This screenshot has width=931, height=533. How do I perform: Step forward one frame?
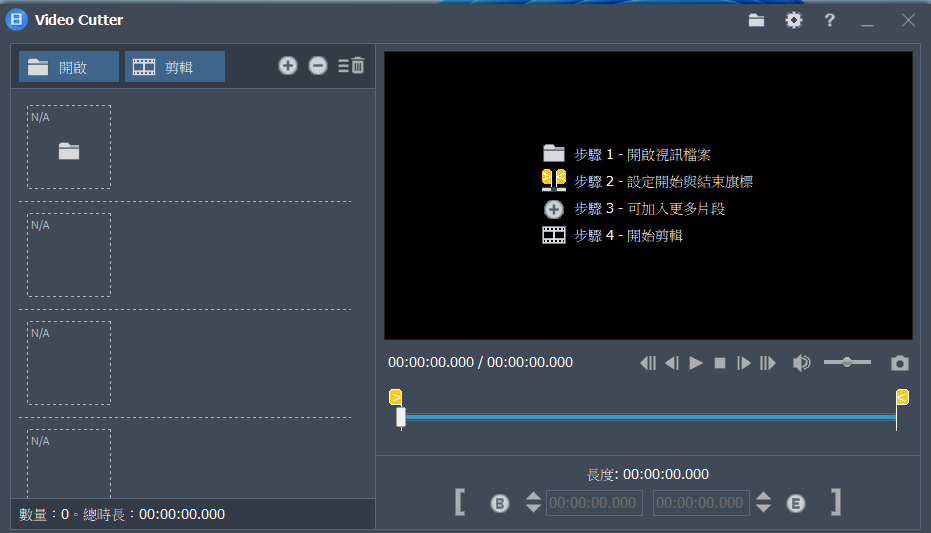coord(743,363)
